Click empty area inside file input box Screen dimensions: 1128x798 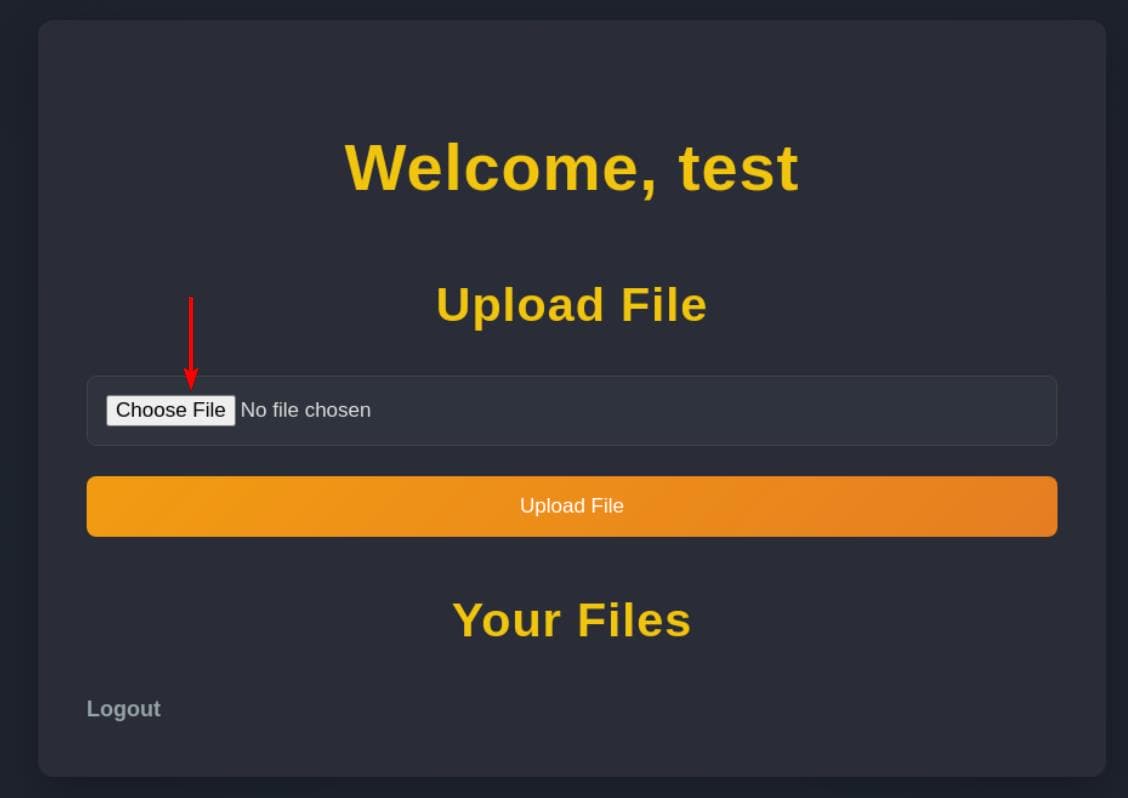[712, 410]
